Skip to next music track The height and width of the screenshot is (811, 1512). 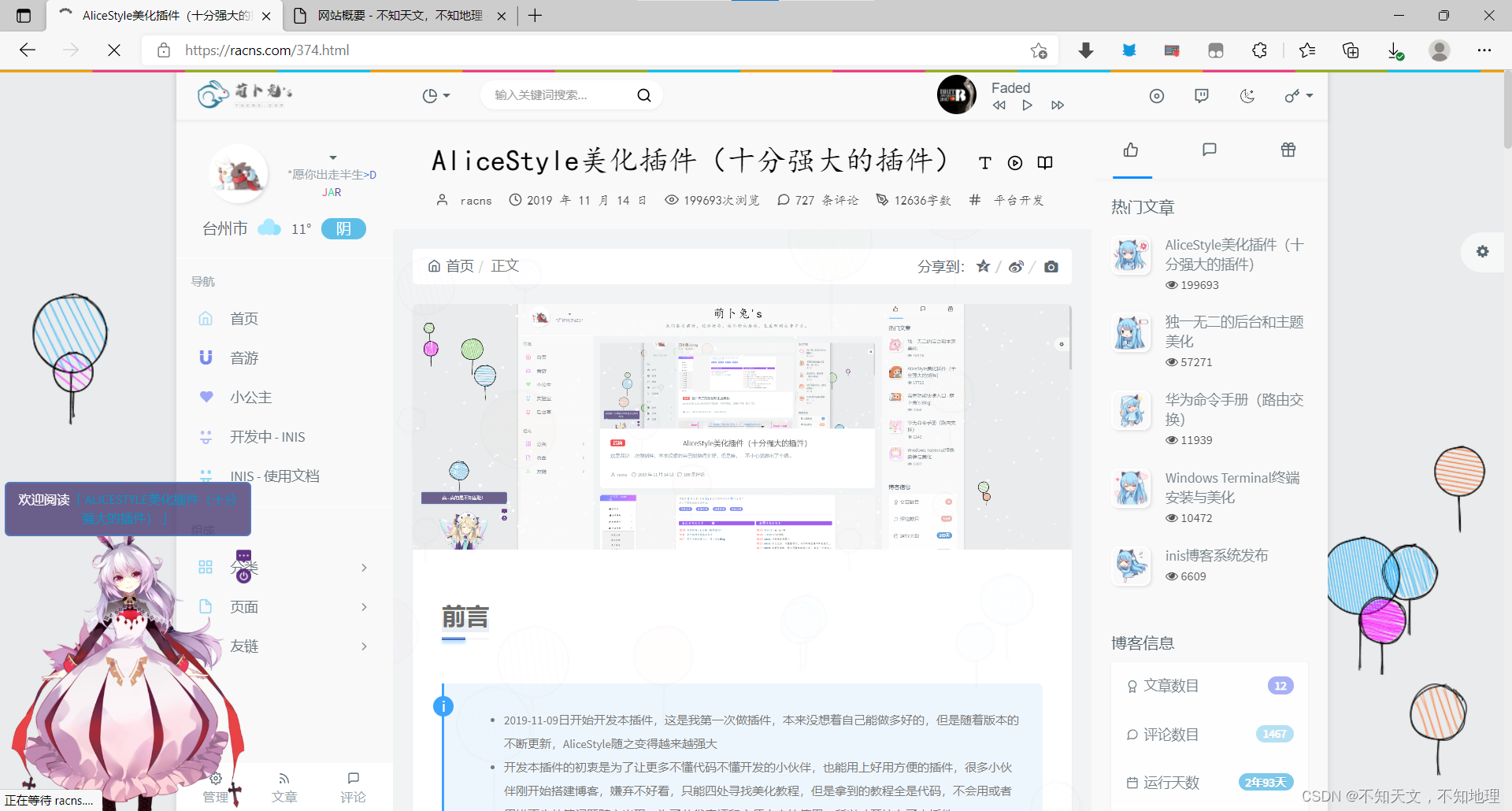(1058, 106)
